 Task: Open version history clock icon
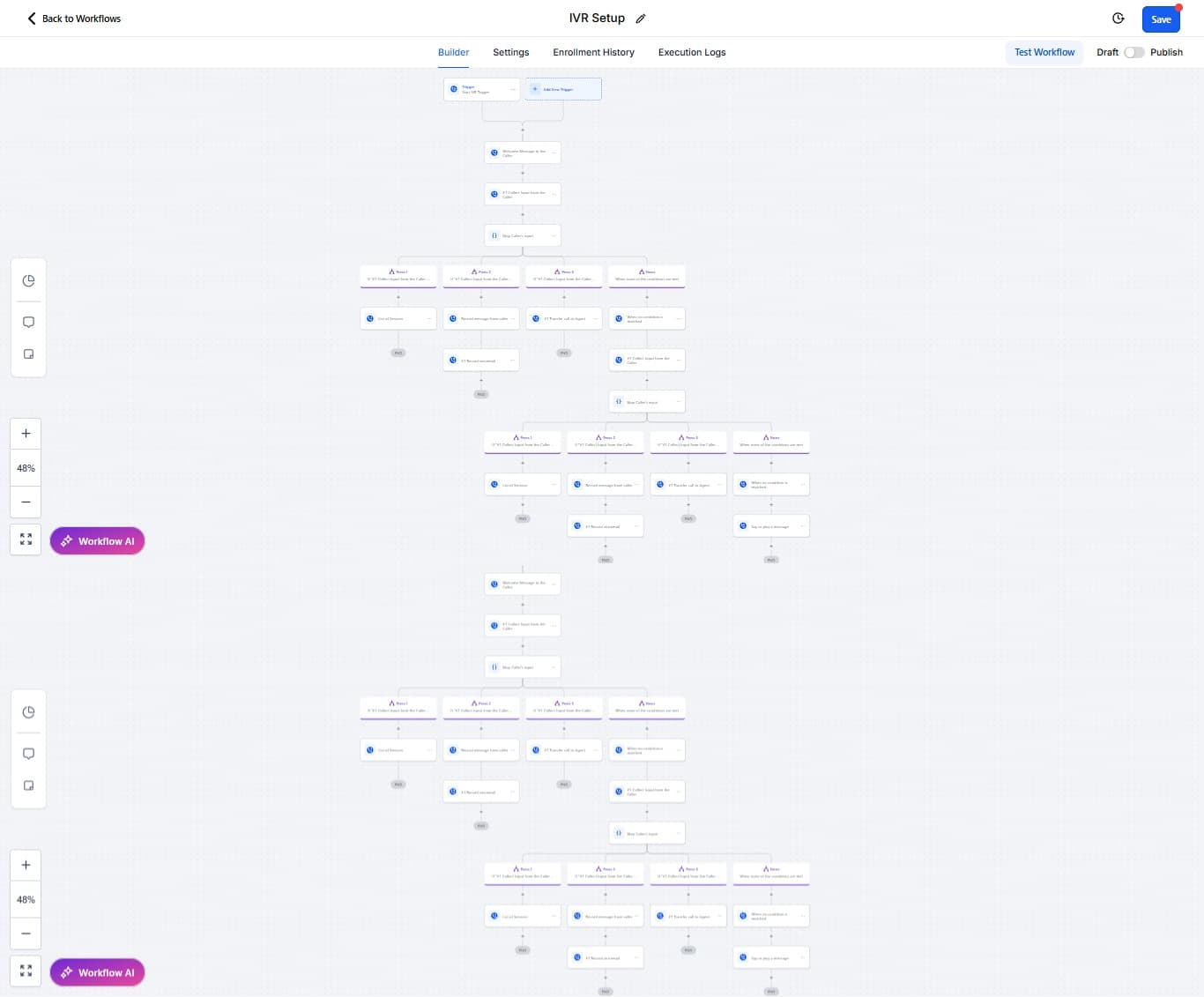[x=1119, y=19]
